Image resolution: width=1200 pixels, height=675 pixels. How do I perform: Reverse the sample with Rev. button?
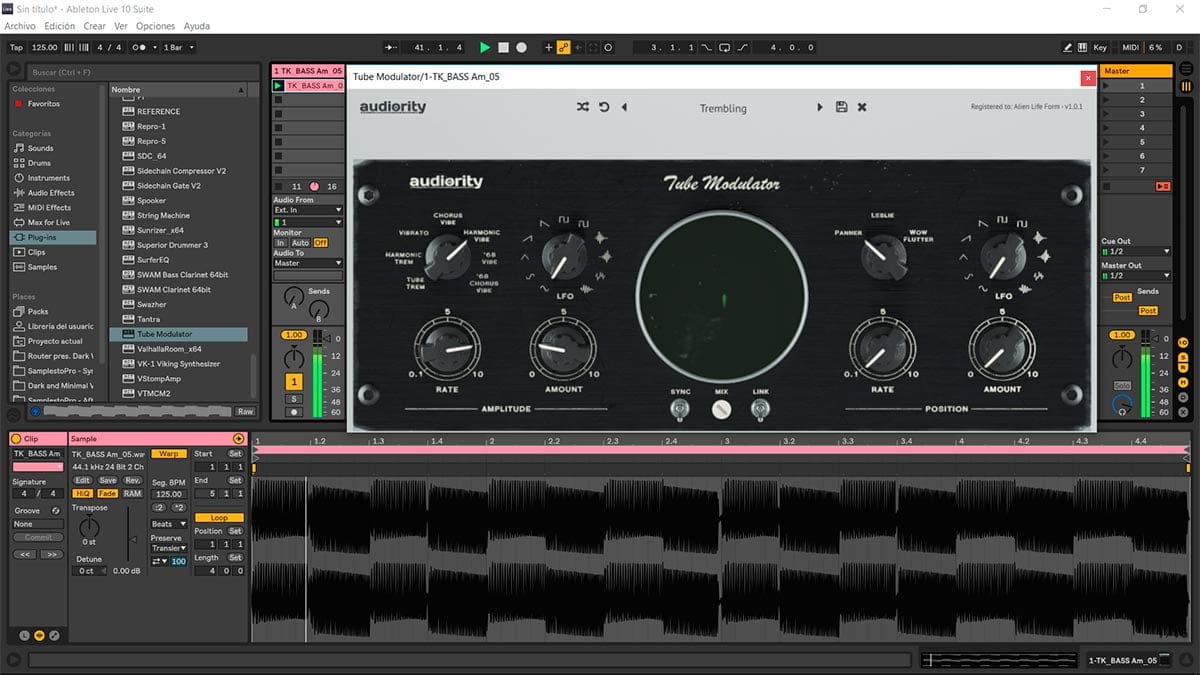[133, 481]
